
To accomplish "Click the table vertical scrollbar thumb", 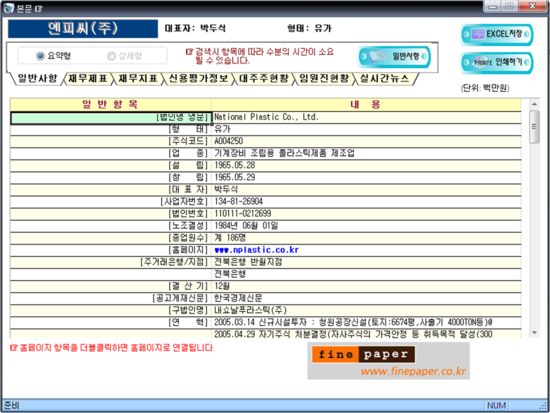I will [534, 127].
